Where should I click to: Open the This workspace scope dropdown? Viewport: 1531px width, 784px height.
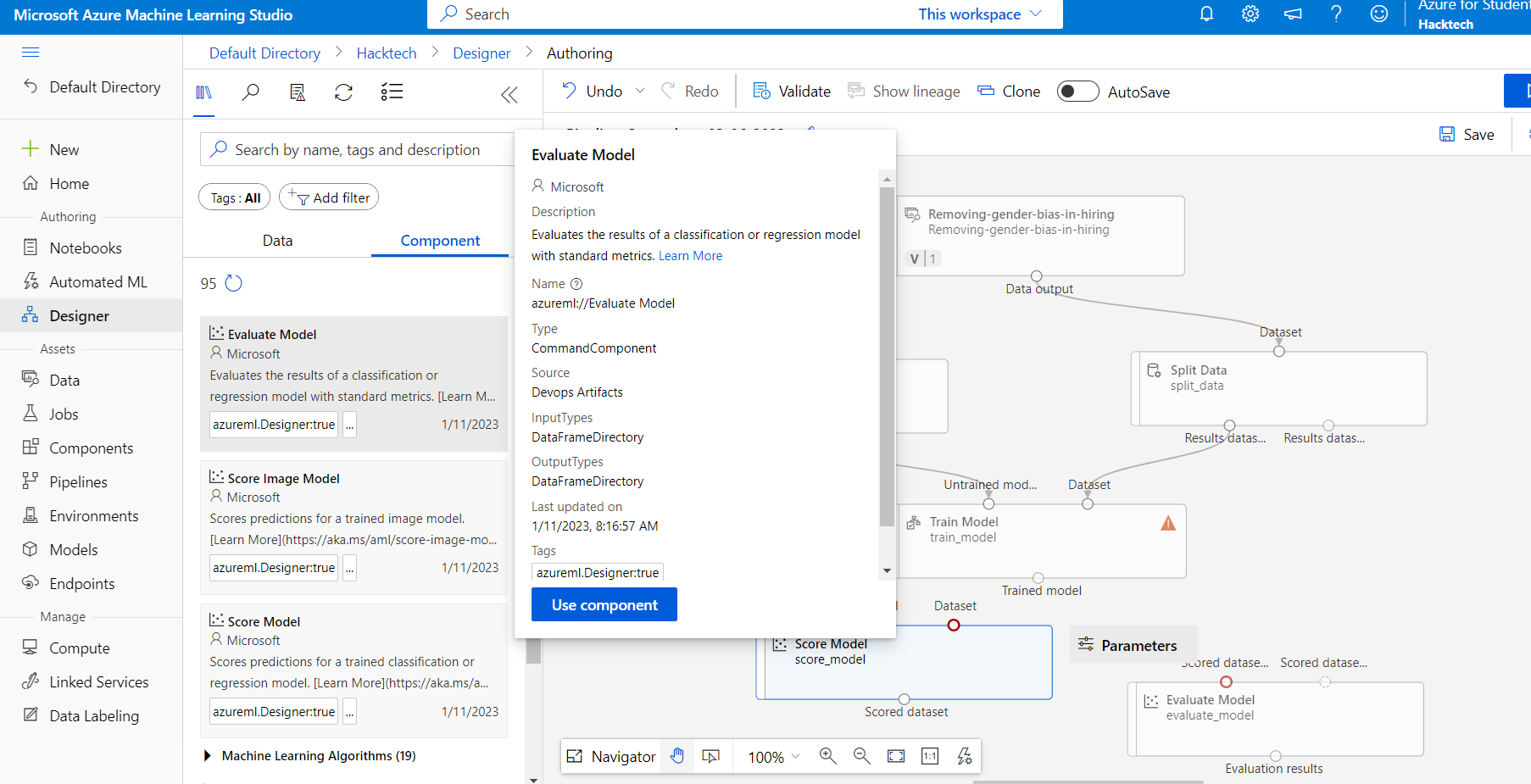pos(980,14)
